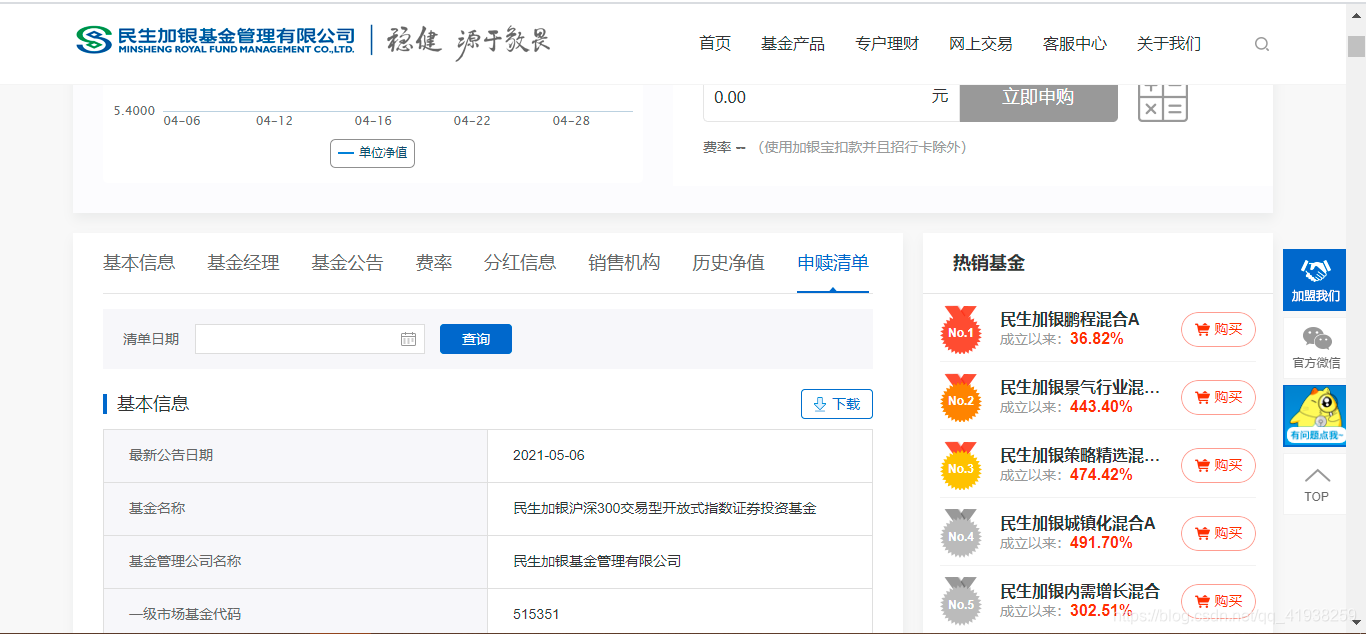This screenshot has height=634, width=1366.
Task: Click chart axis label 04-22
Action: (x=472, y=121)
